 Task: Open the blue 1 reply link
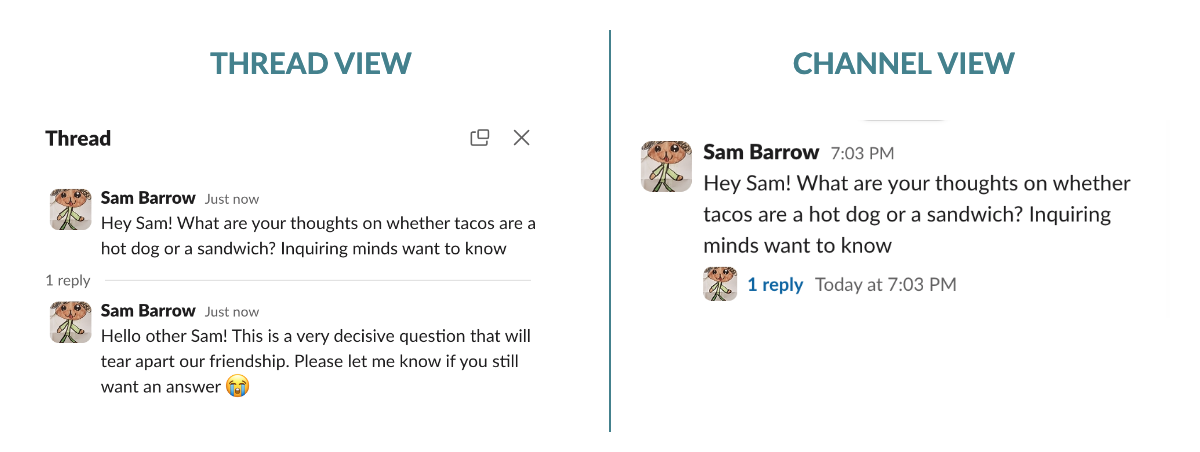pos(775,285)
